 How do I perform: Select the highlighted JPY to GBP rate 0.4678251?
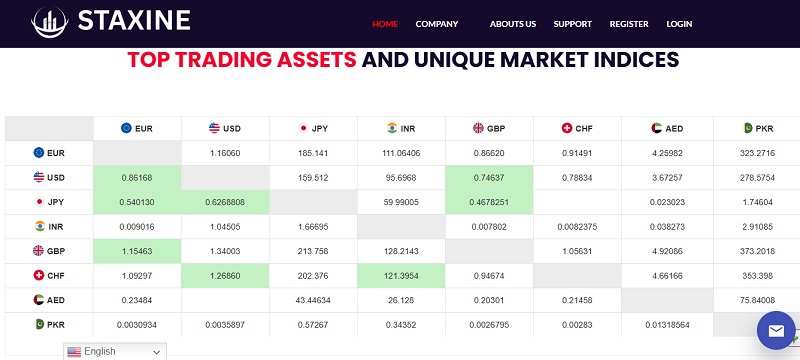pyautogui.click(x=489, y=202)
